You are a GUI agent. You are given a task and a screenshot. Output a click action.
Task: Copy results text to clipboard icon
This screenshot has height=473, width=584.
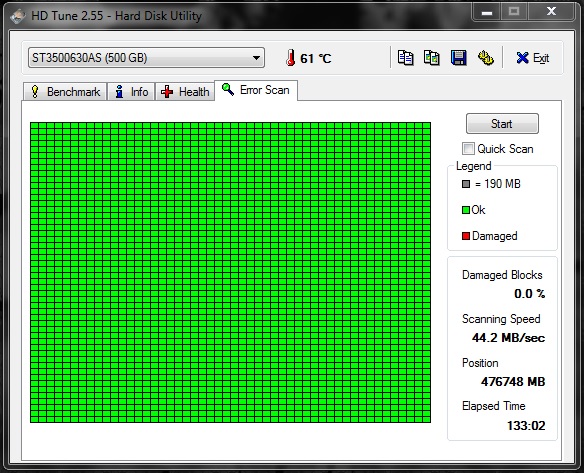pyautogui.click(x=405, y=58)
